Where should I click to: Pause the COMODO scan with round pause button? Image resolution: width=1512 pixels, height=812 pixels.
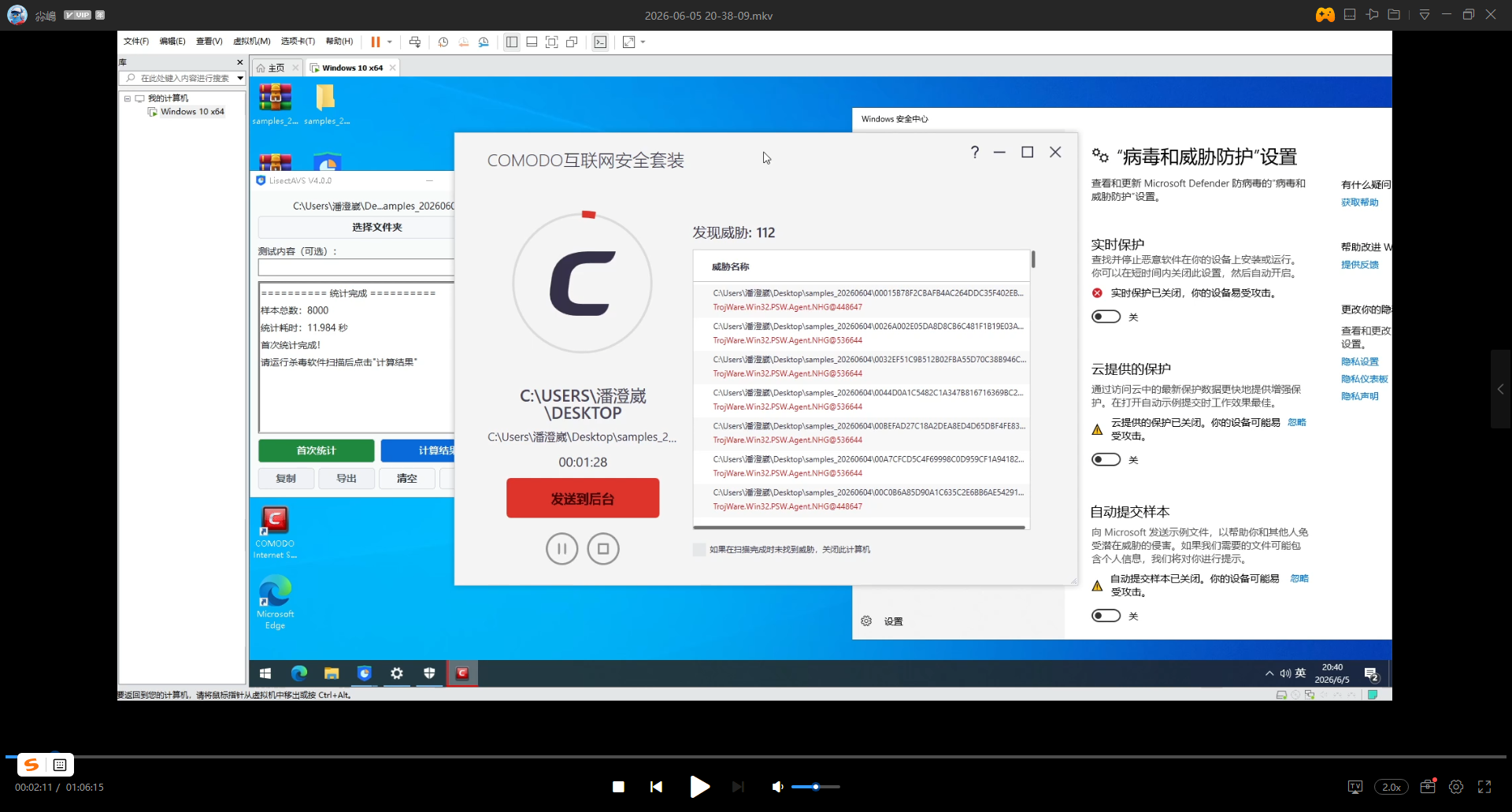point(562,549)
